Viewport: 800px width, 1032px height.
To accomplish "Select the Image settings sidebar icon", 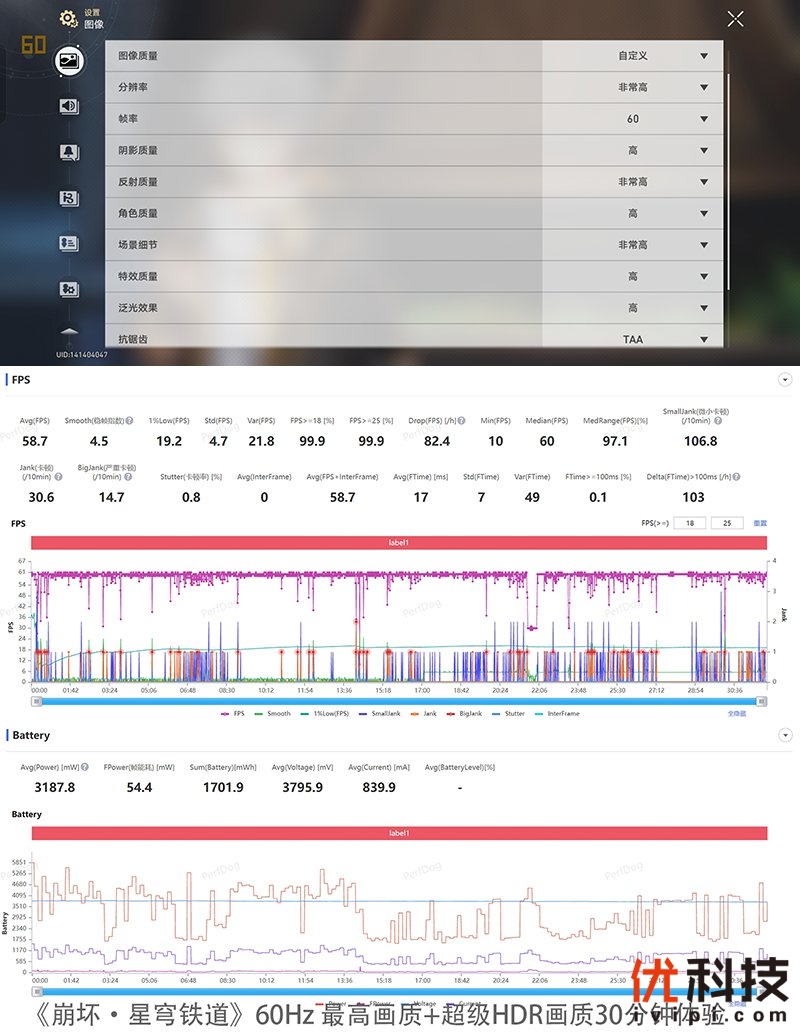I will tap(69, 61).
